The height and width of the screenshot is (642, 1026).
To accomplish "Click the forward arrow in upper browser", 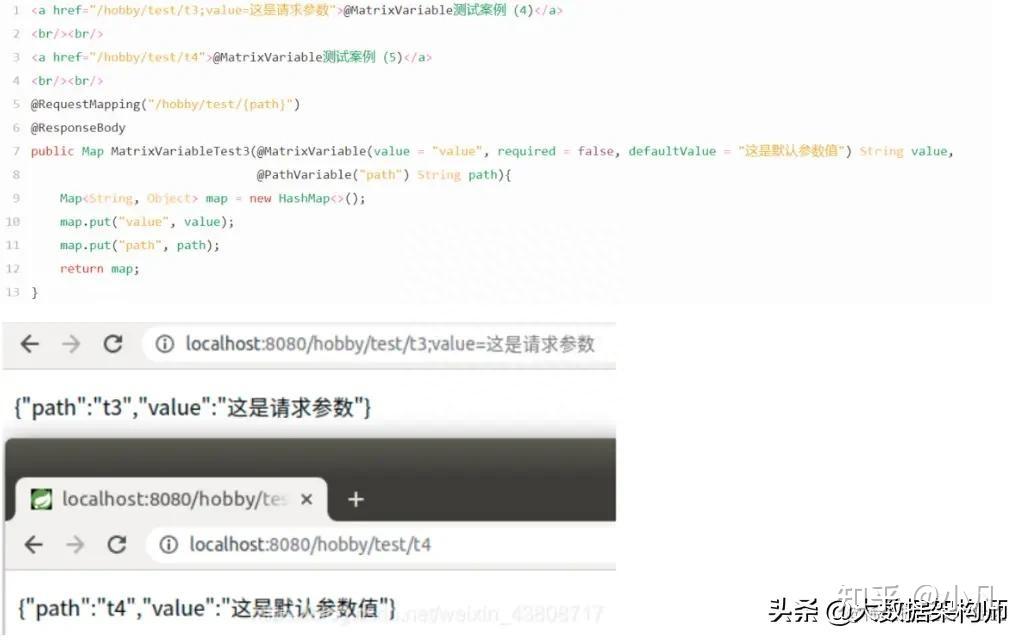I will (71, 344).
